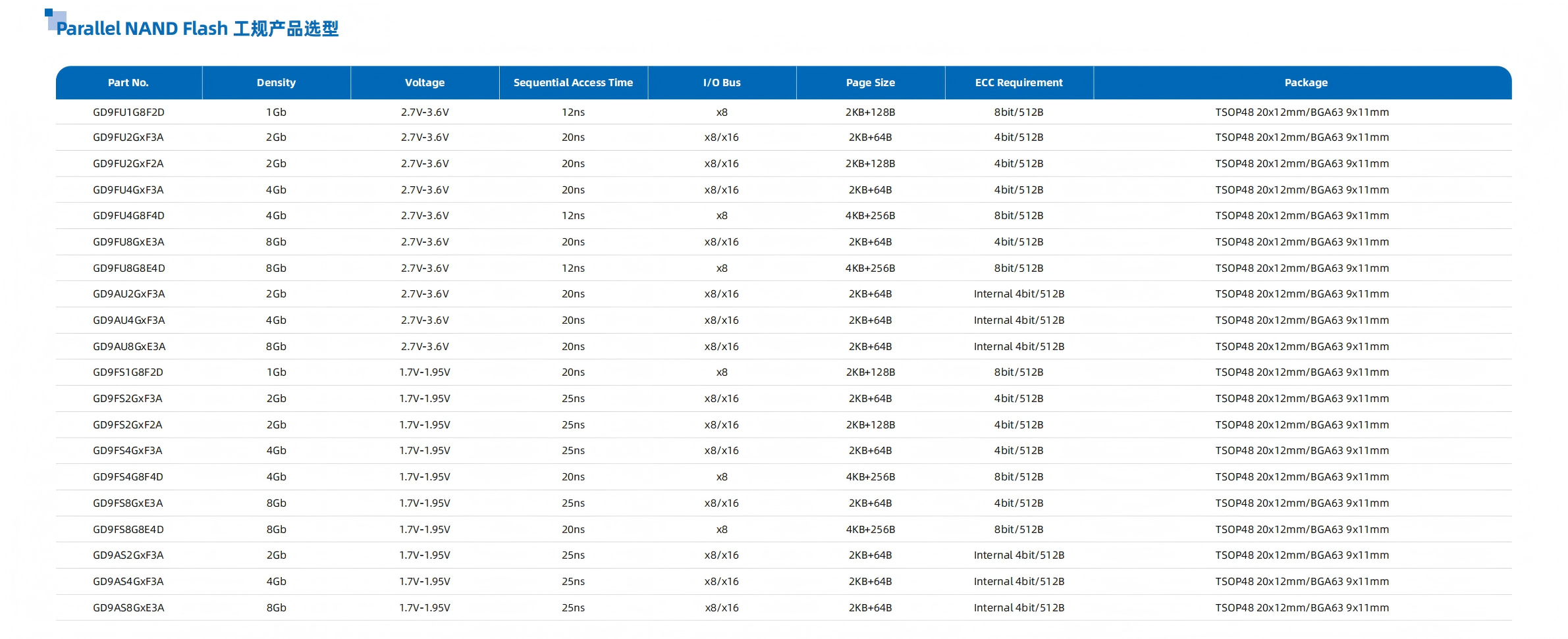Click the Sequential Access Time header
This screenshot has width=1568, height=639.
(x=573, y=83)
